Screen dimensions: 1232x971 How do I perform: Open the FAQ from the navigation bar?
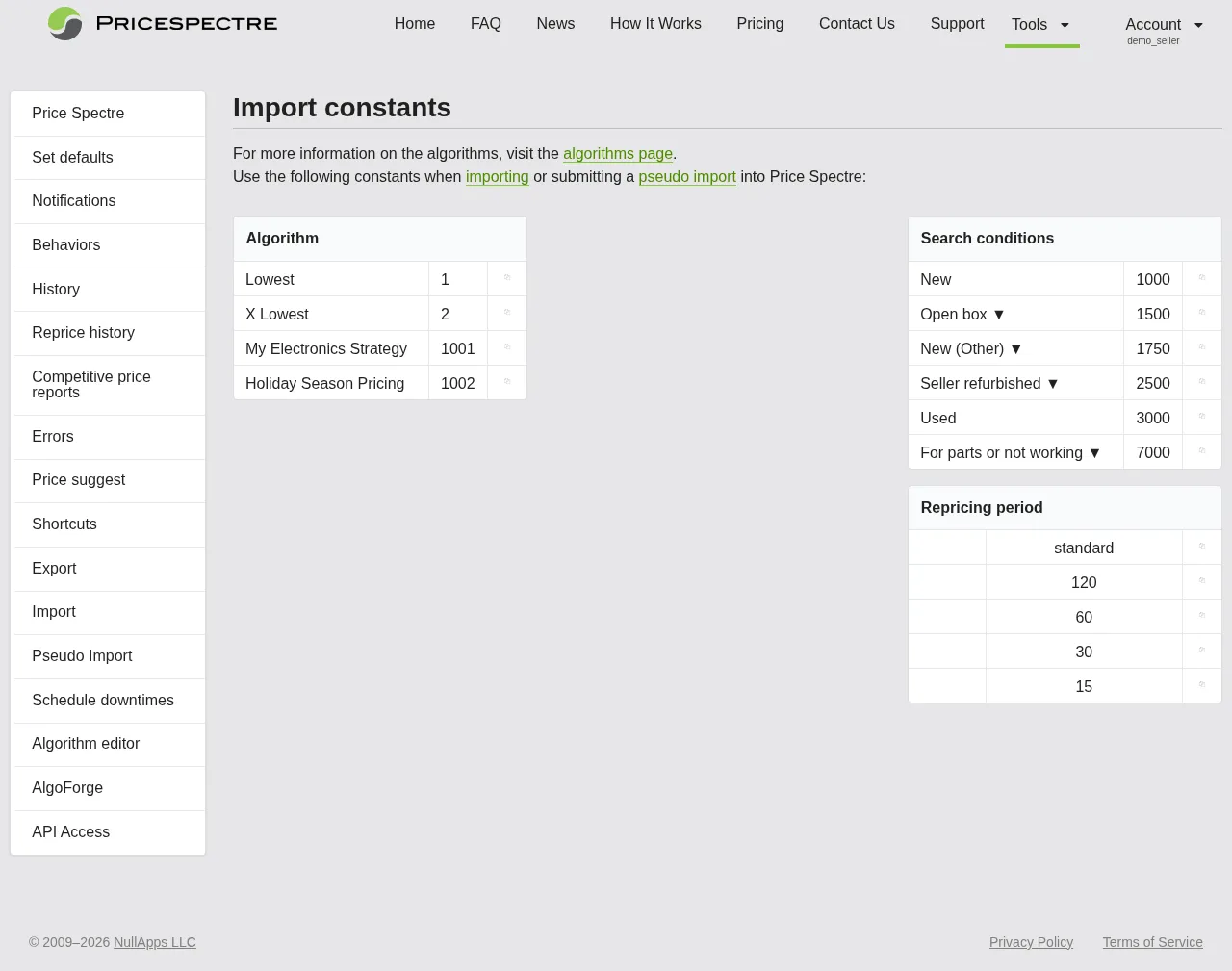click(485, 24)
